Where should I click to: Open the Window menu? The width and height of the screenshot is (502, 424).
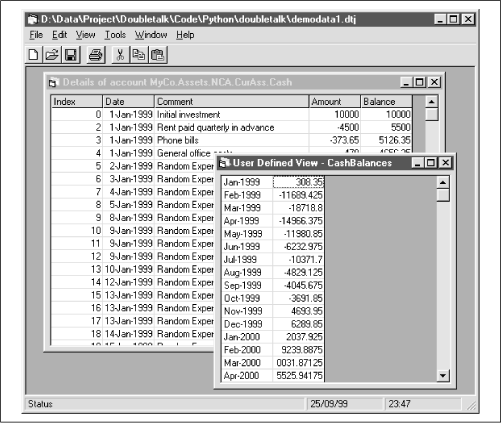click(x=151, y=35)
